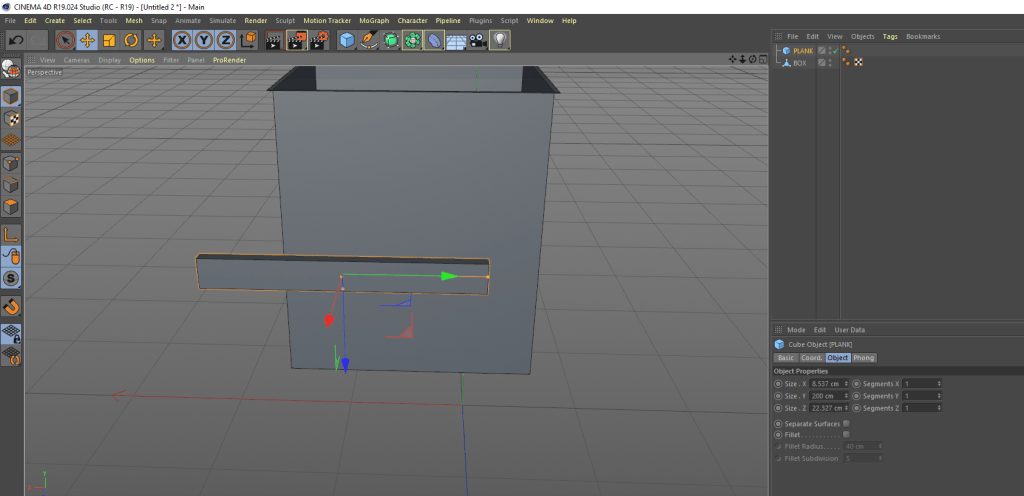Open the Mode menu in Attributes panel
1024x496 pixels.
(x=796, y=329)
